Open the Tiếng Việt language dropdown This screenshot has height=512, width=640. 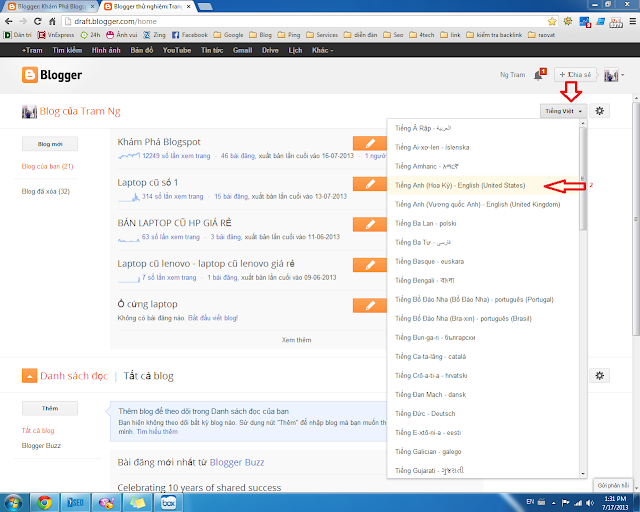click(563, 111)
